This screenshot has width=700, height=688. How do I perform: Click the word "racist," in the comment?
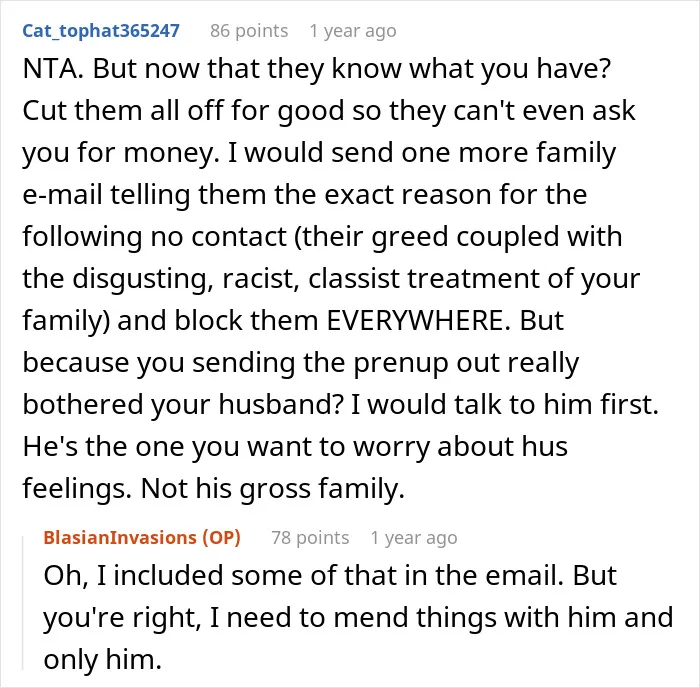click(261, 279)
